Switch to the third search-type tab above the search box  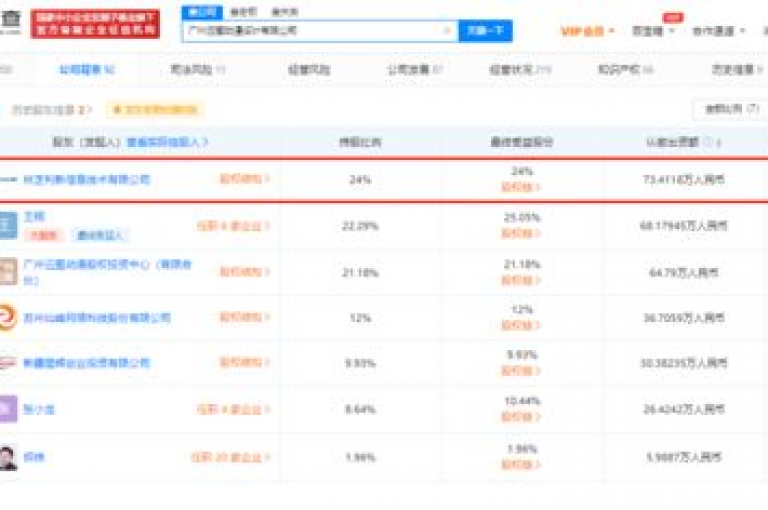point(284,12)
